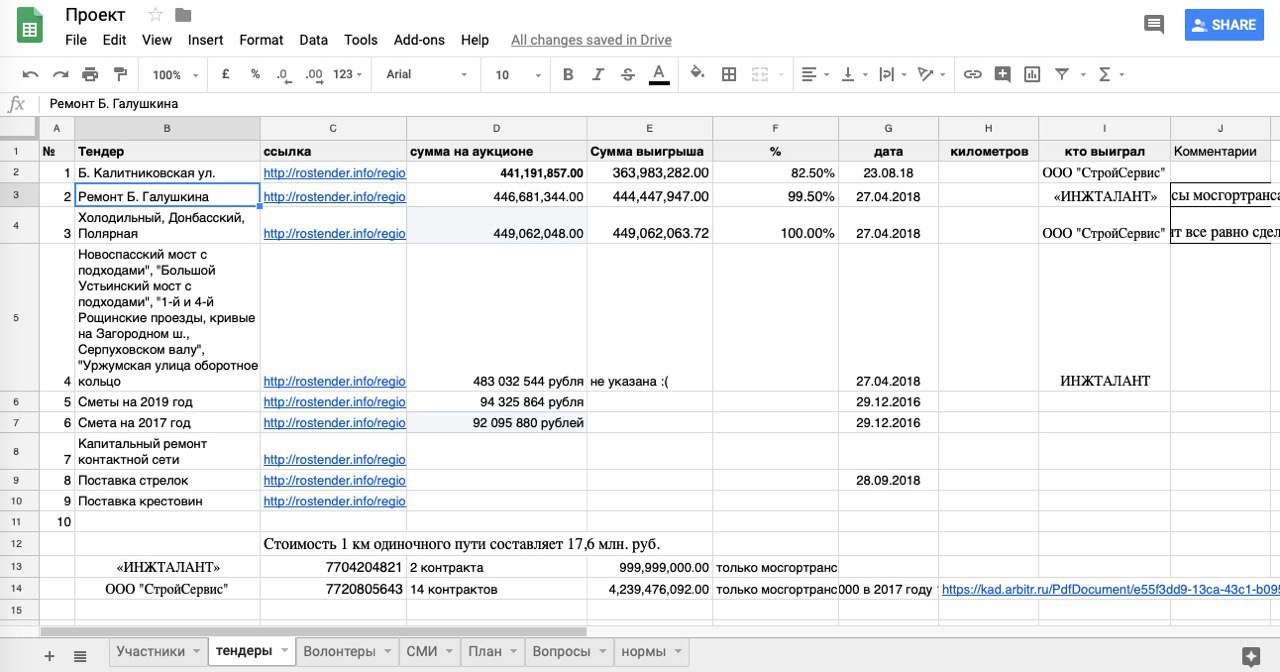Open the text color picker

click(x=659, y=74)
